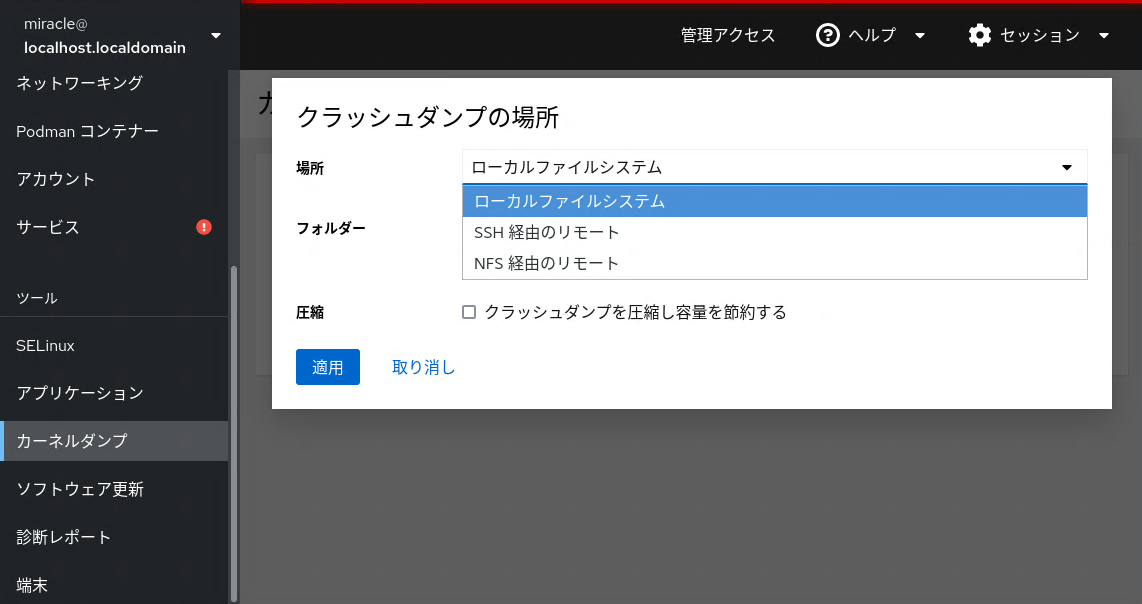Open ネットワーキング in the sidebar
This screenshot has height=604, width=1142.
click(x=80, y=83)
